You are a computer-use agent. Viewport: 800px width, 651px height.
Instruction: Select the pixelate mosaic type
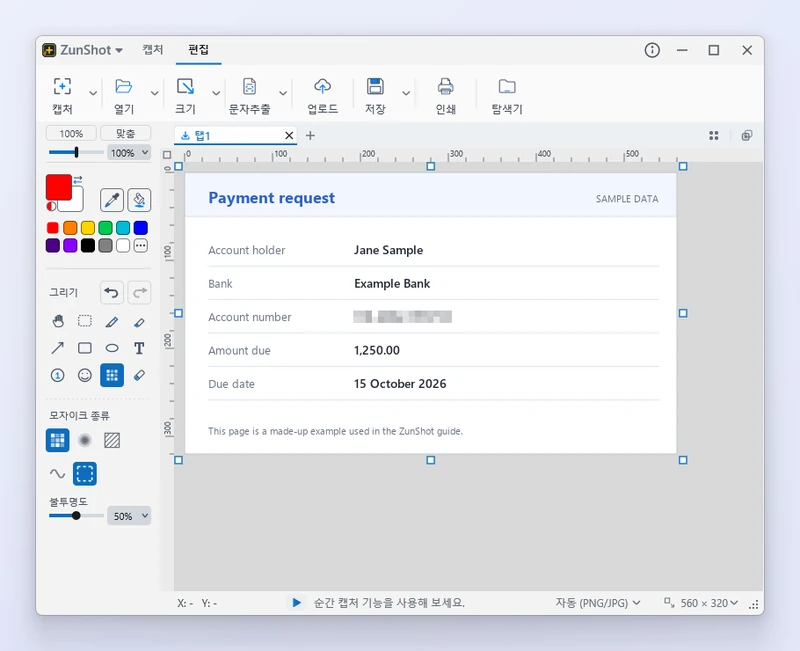58,440
